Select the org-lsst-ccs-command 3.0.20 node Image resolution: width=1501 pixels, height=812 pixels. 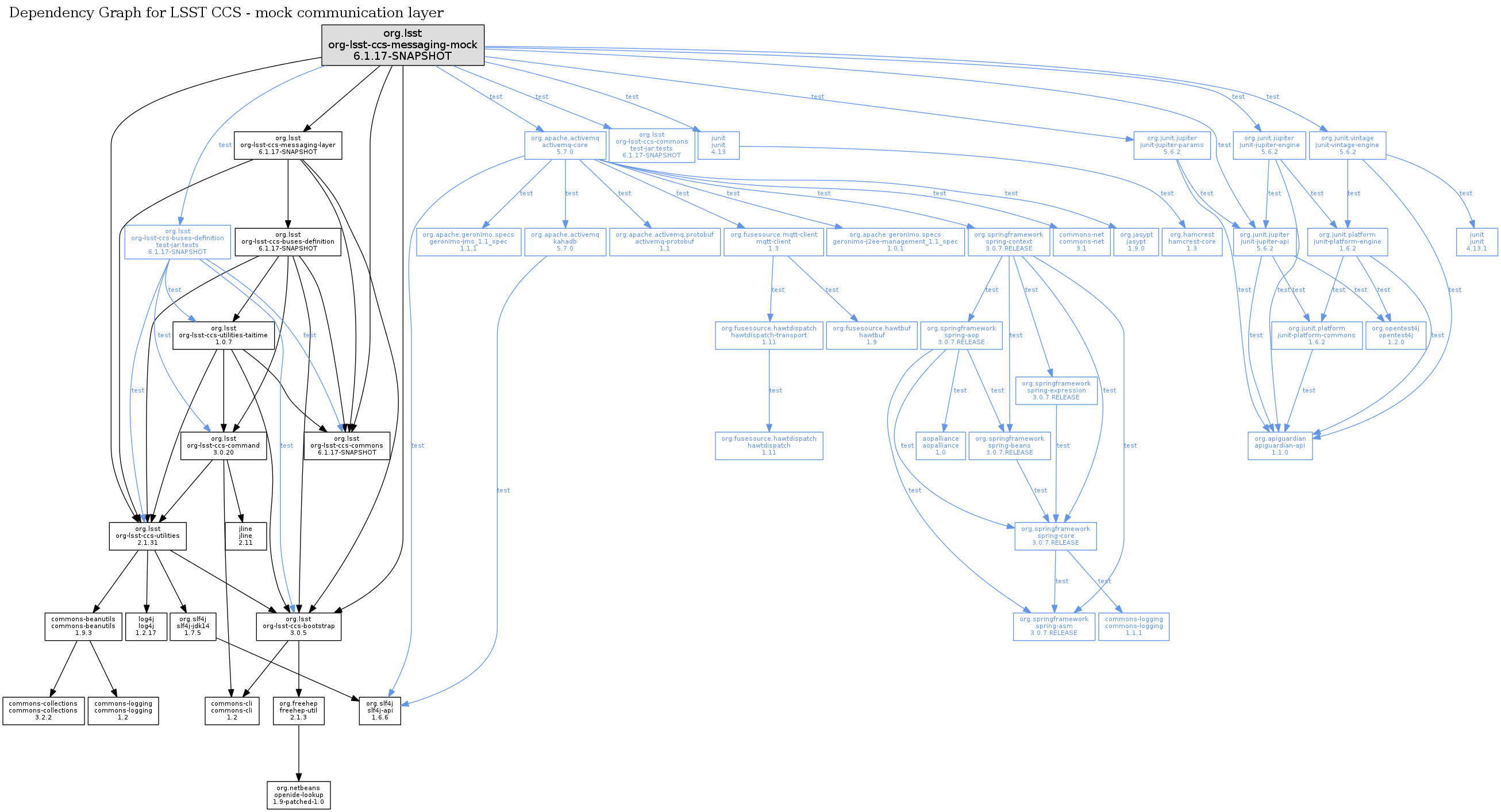tap(224, 445)
